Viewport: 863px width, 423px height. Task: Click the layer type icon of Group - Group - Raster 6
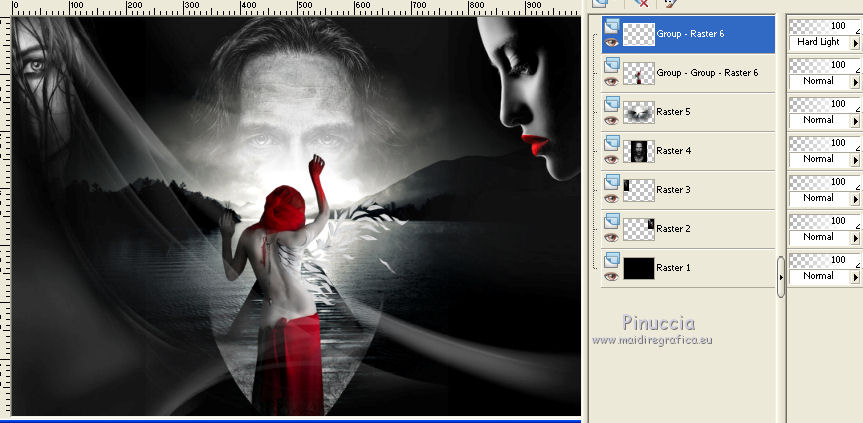tap(611, 65)
